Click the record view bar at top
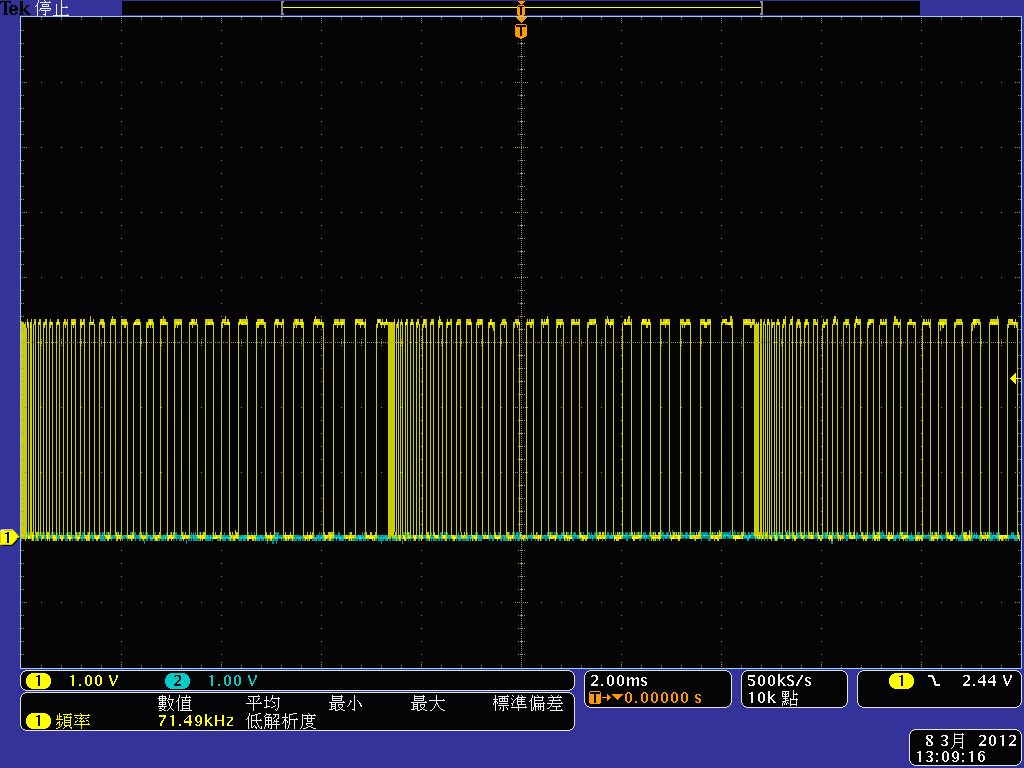This screenshot has height=768, width=1024. pos(521,8)
